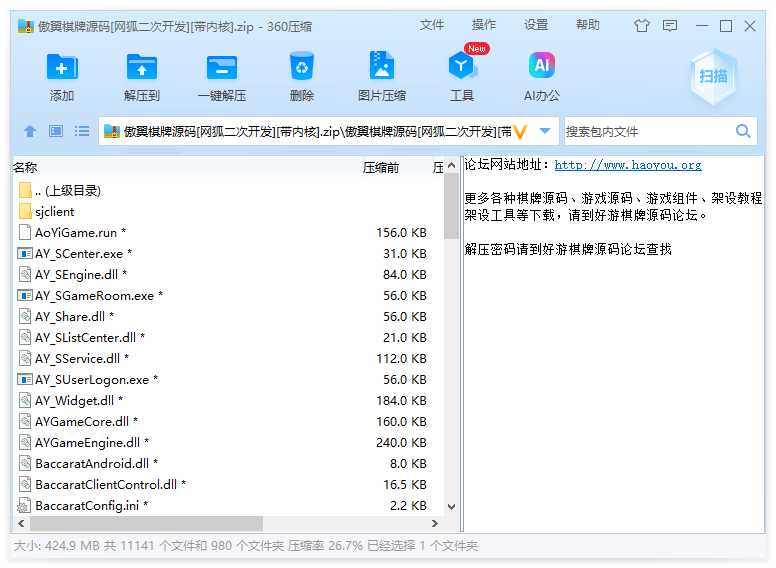Go up one level with the arrow icon
The image size is (776, 568).
tap(30, 131)
